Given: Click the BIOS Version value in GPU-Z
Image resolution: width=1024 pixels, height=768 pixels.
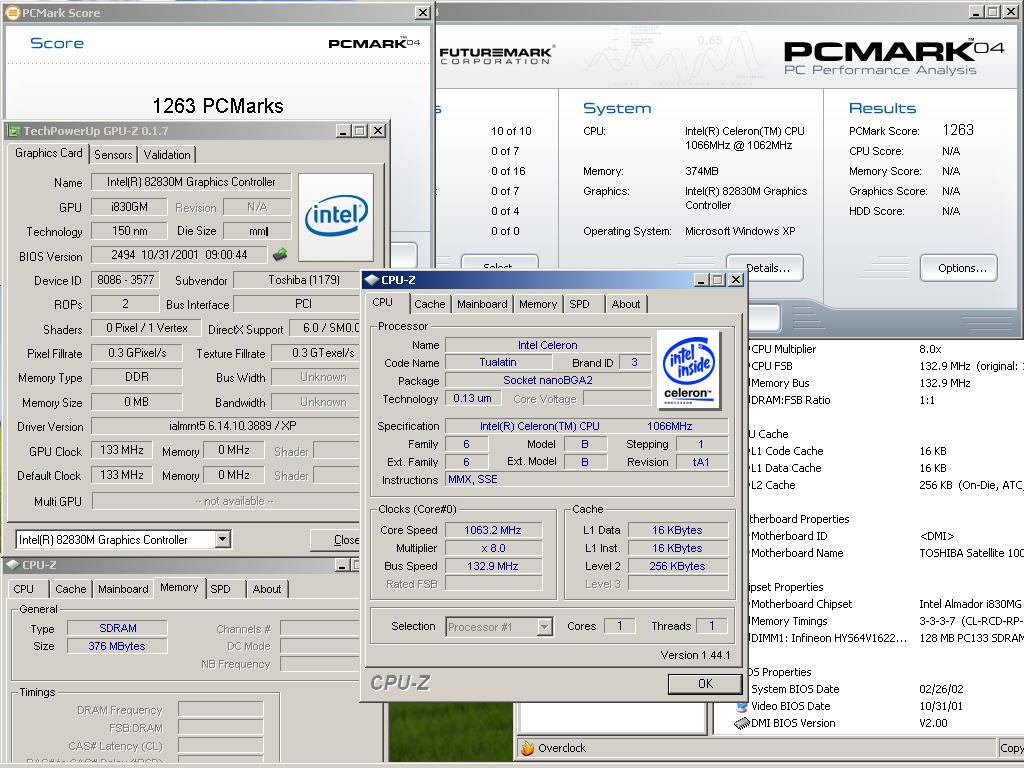Looking at the screenshot, I should [179, 255].
